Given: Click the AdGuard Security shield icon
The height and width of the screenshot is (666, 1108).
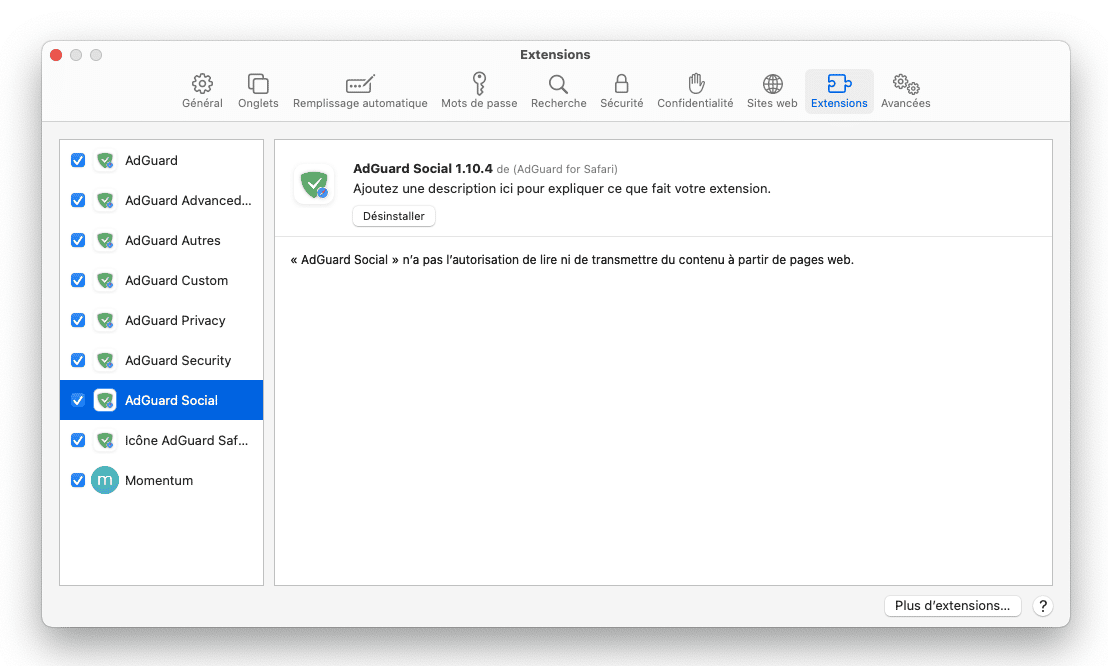Looking at the screenshot, I should click(105, 361).
